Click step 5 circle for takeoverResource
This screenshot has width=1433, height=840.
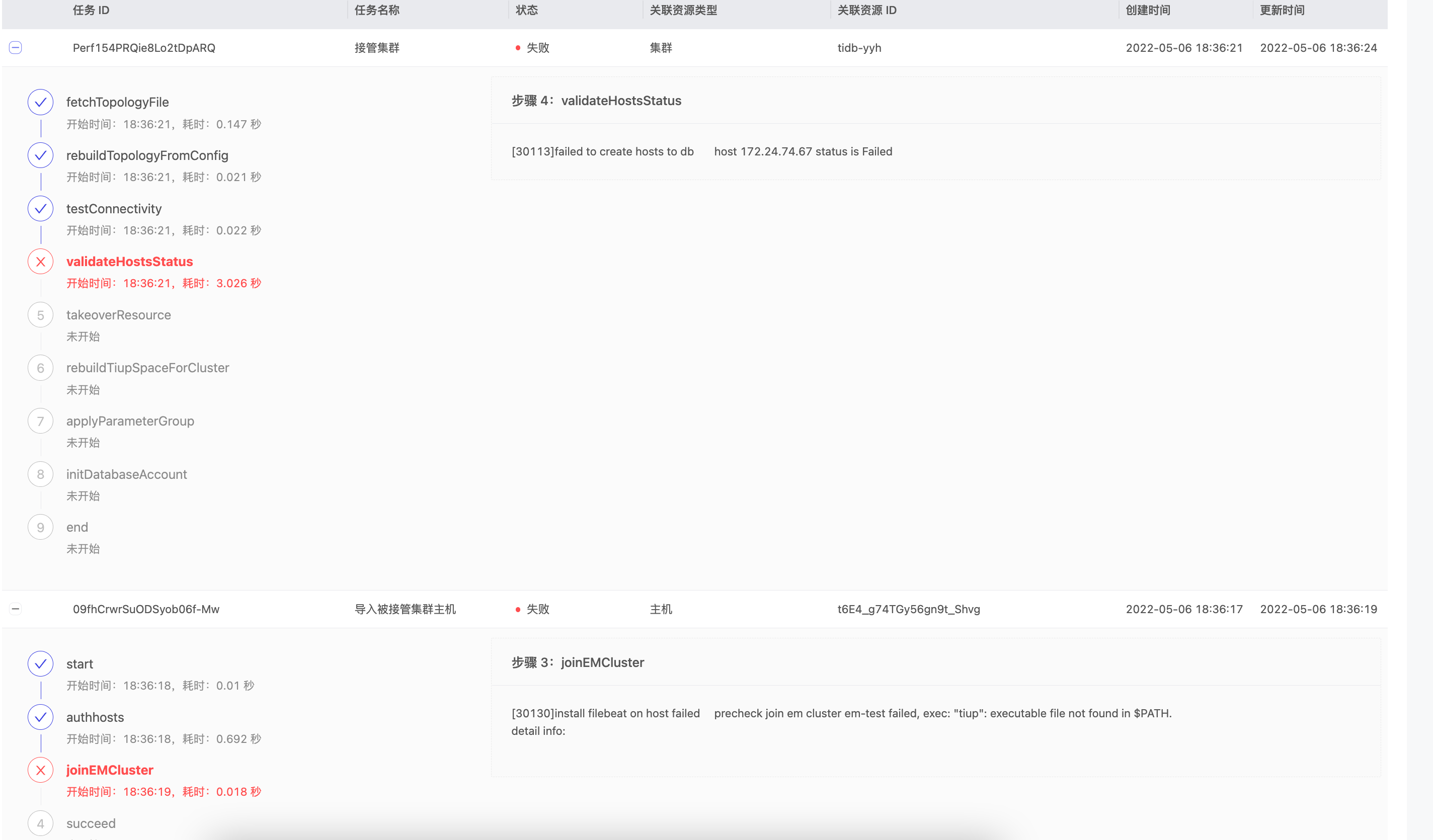pyautogui.click(x=40, y=315)
